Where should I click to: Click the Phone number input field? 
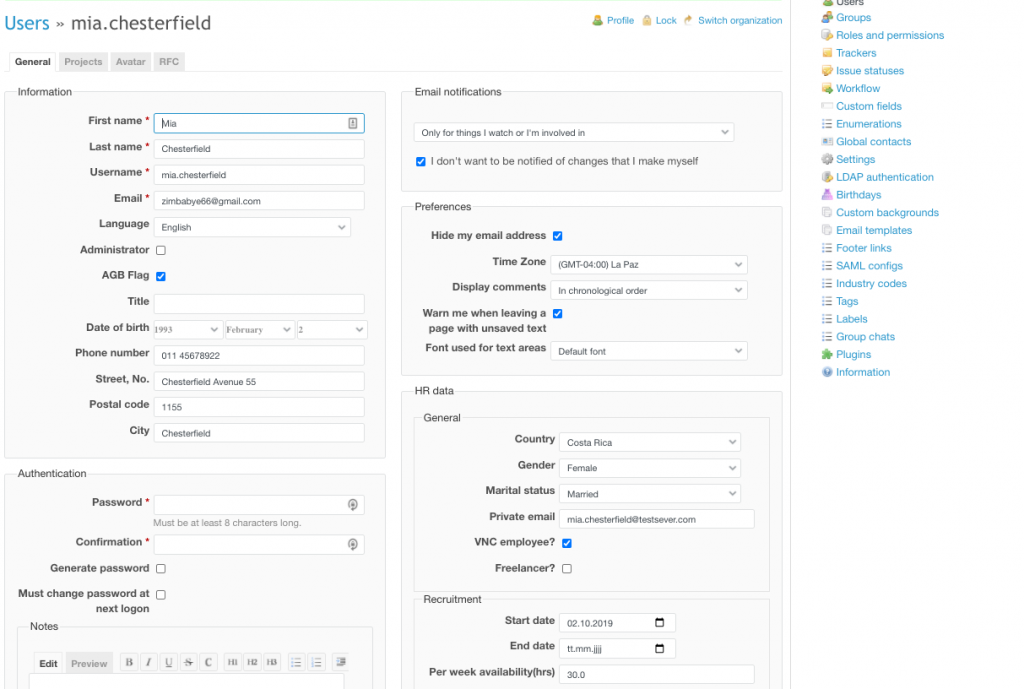pyautogui.click(x=259, y=355)
